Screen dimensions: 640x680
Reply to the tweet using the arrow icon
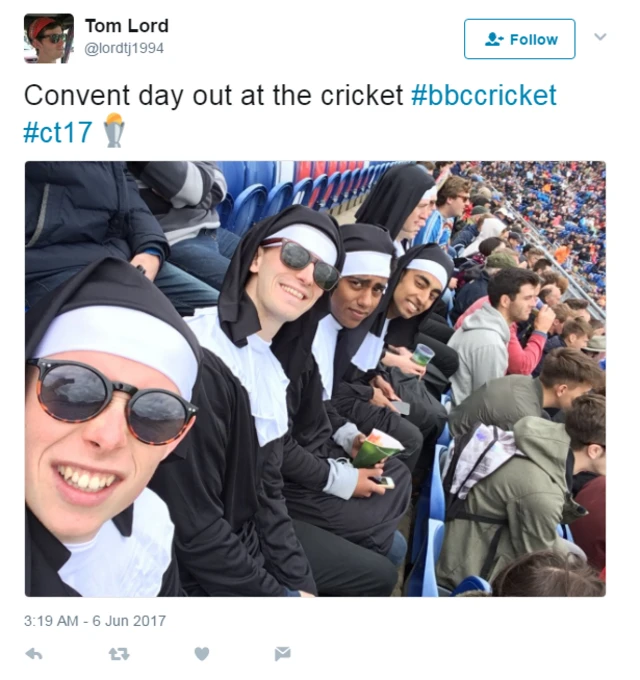tap(34, 654)
